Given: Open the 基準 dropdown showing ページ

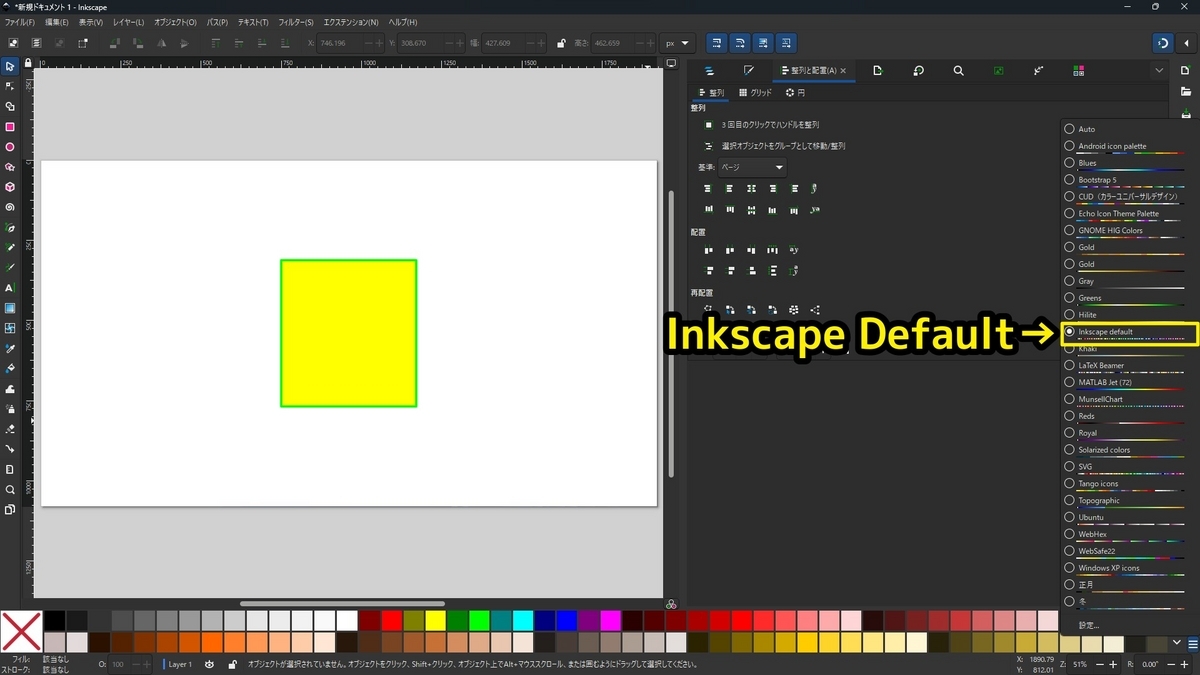Looking at the screenshot, I should (750, 167).
